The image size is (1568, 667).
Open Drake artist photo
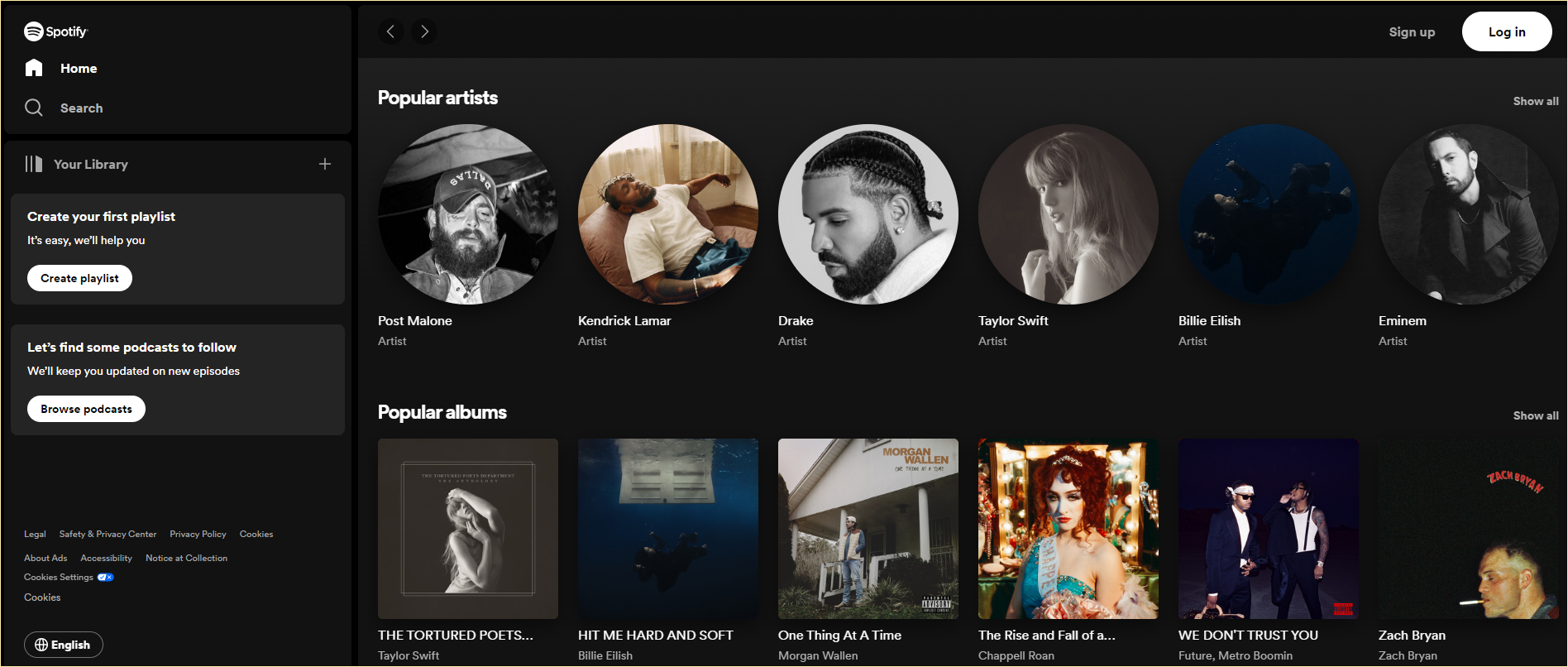coord(868,214)
